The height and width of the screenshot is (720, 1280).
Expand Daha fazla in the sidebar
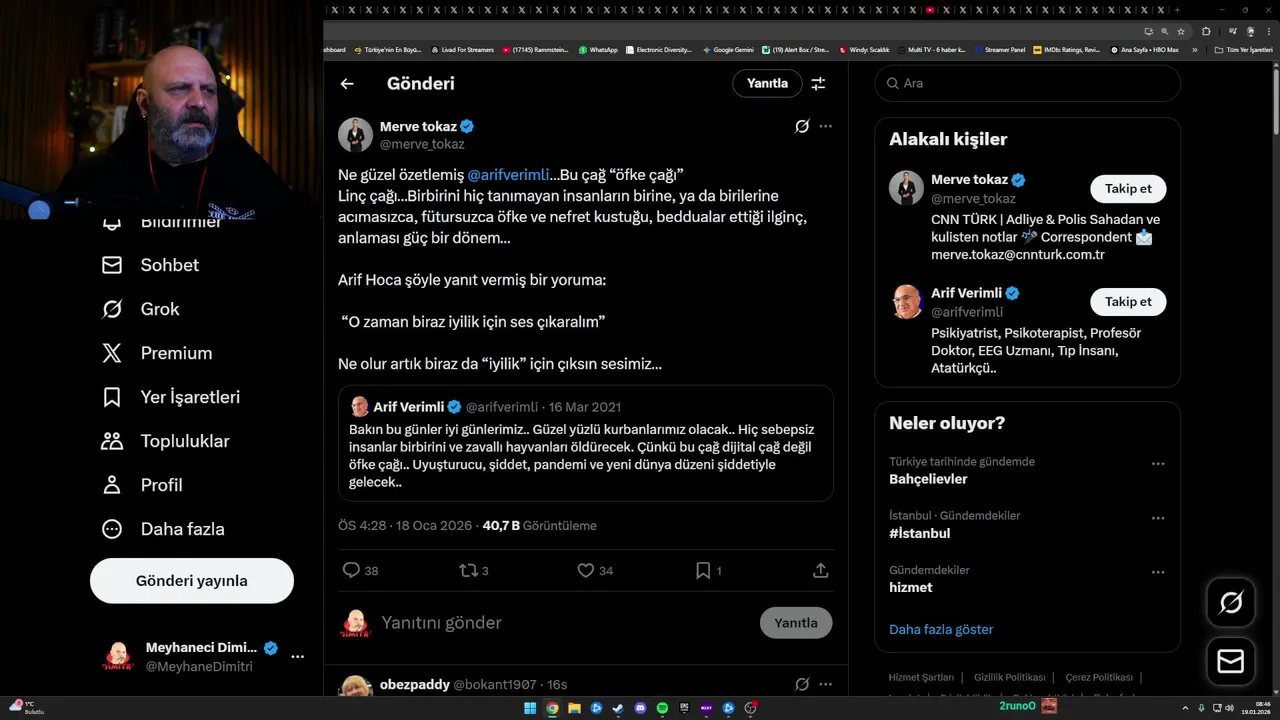[162, 529]
